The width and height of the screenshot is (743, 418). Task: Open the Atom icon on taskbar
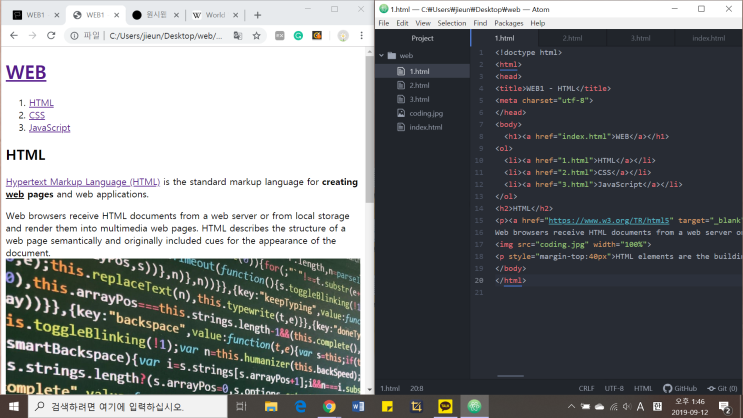(474, 406)
